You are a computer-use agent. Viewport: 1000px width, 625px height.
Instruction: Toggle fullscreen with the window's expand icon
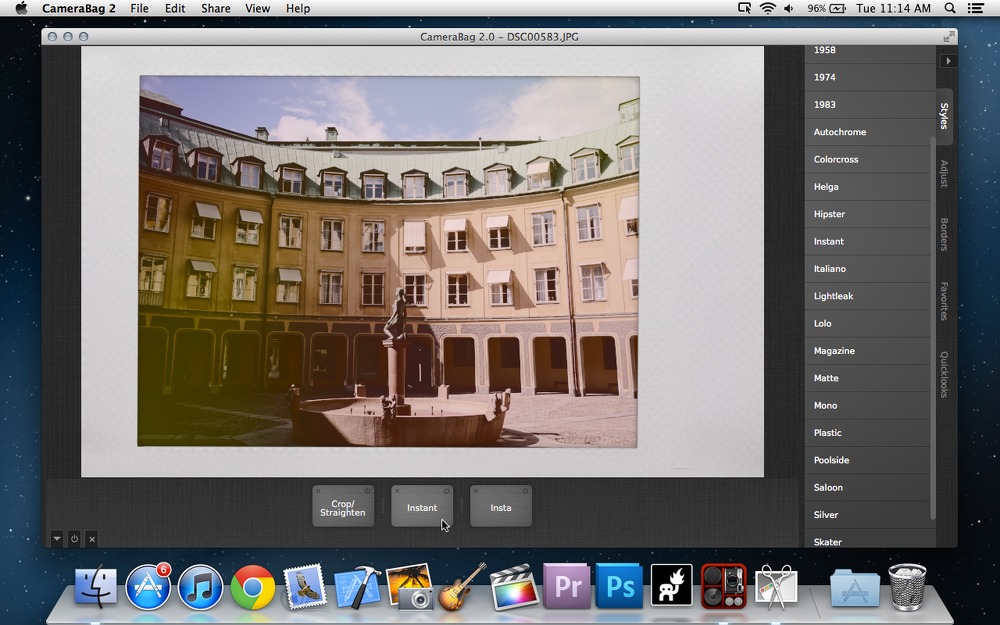[949, 37]
